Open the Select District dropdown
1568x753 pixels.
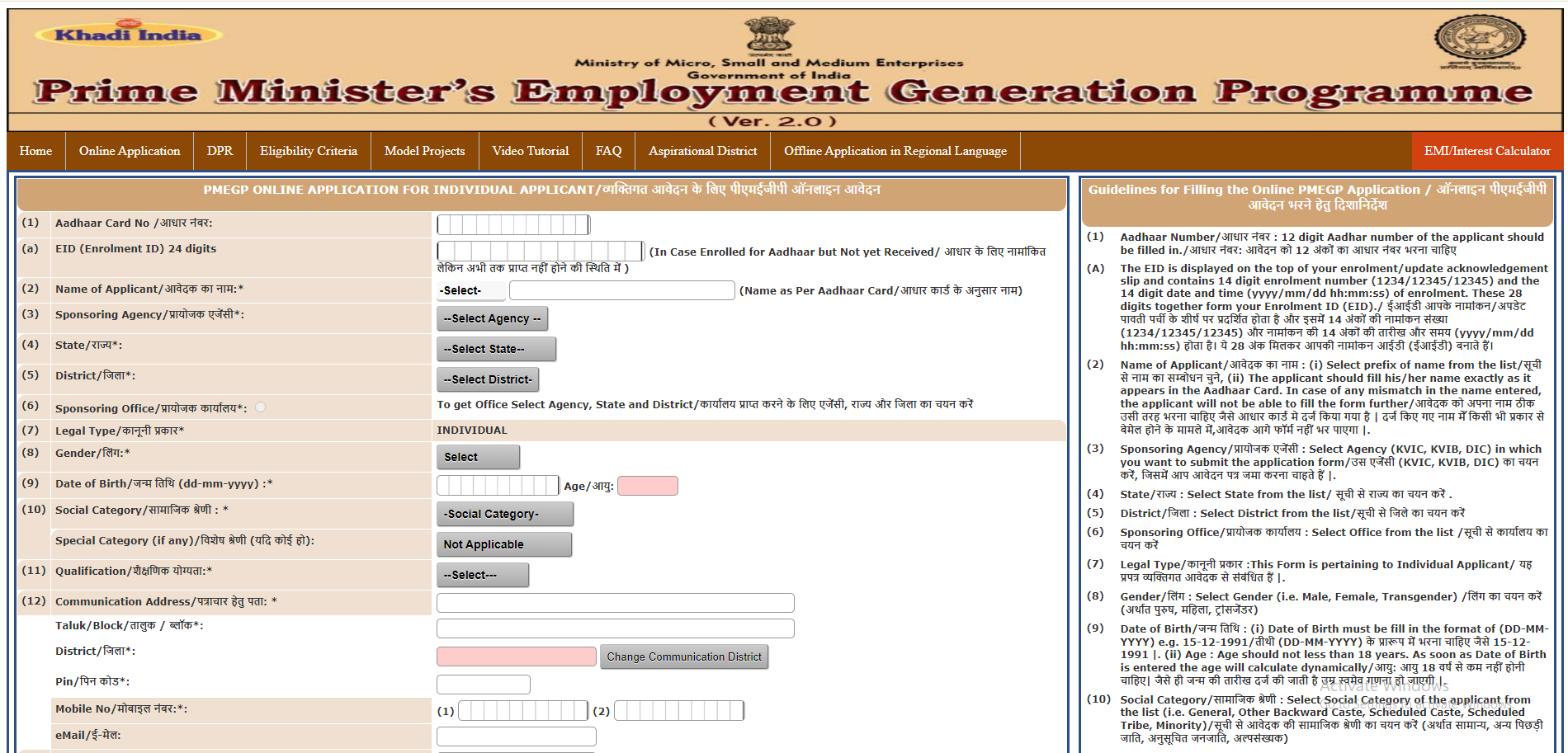pyautogui.click(x=488, y=379)
